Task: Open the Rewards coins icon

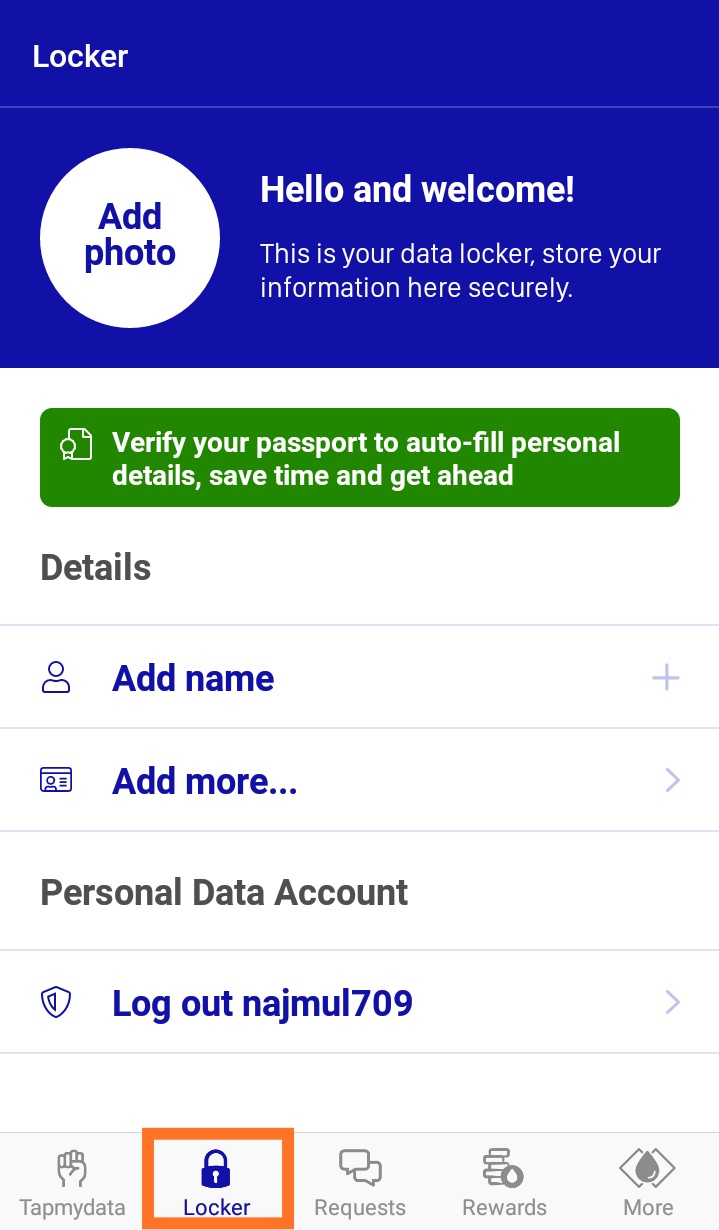Action: click(x=503, y=1167)
